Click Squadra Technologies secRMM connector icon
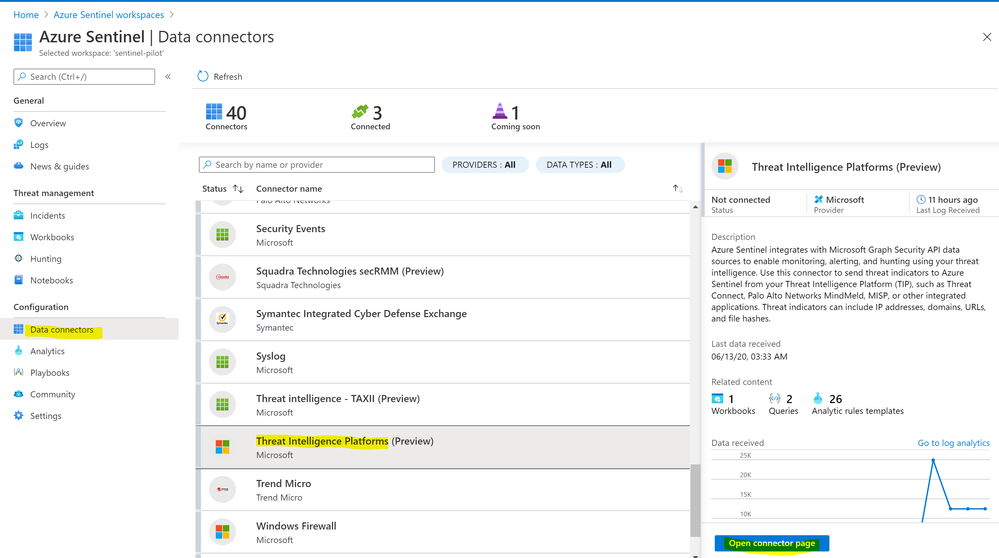This screenshot has width=999, height=558. [222, 277]
